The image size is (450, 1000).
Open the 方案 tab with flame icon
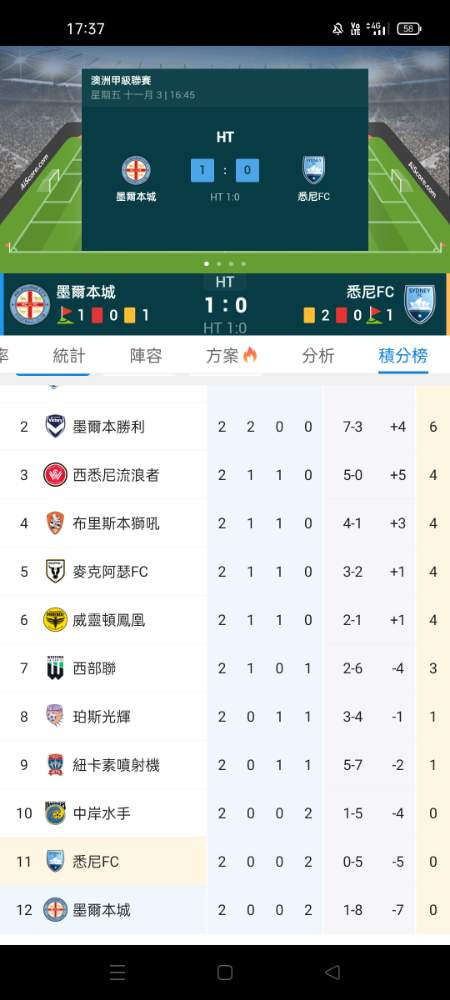[231, 356]
